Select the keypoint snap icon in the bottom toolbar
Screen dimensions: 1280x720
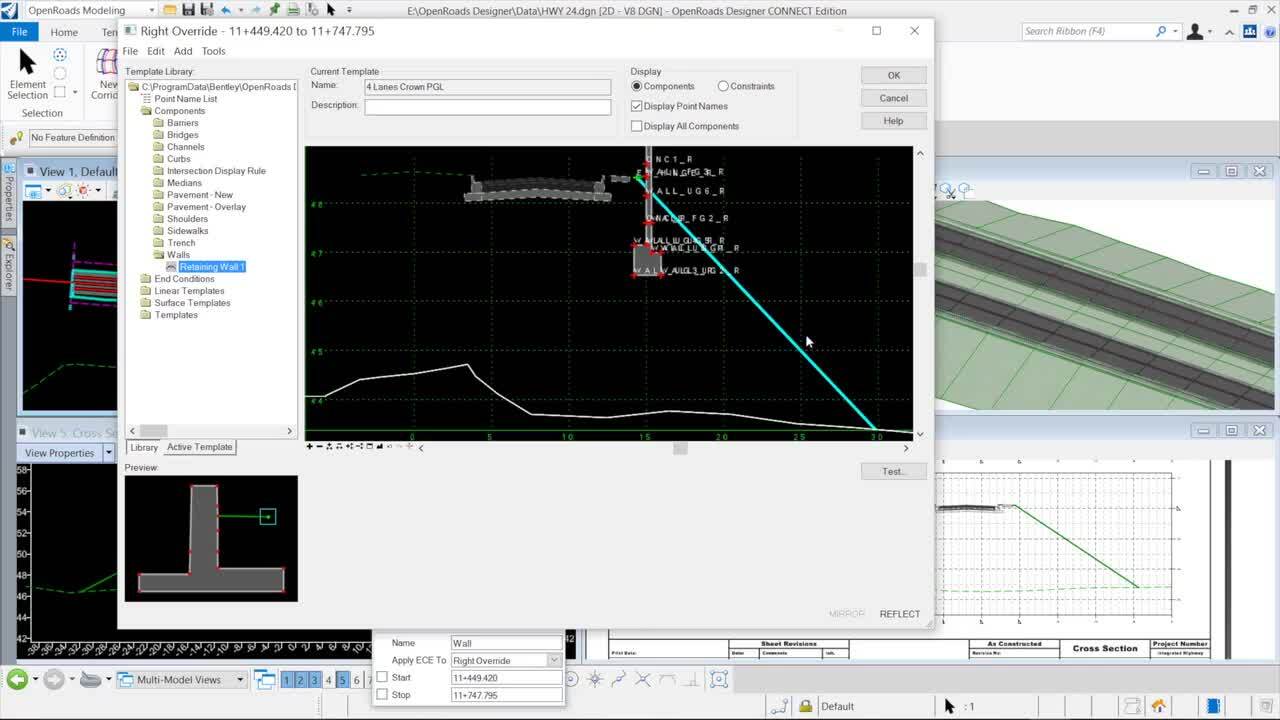click(x=595, y=679)
